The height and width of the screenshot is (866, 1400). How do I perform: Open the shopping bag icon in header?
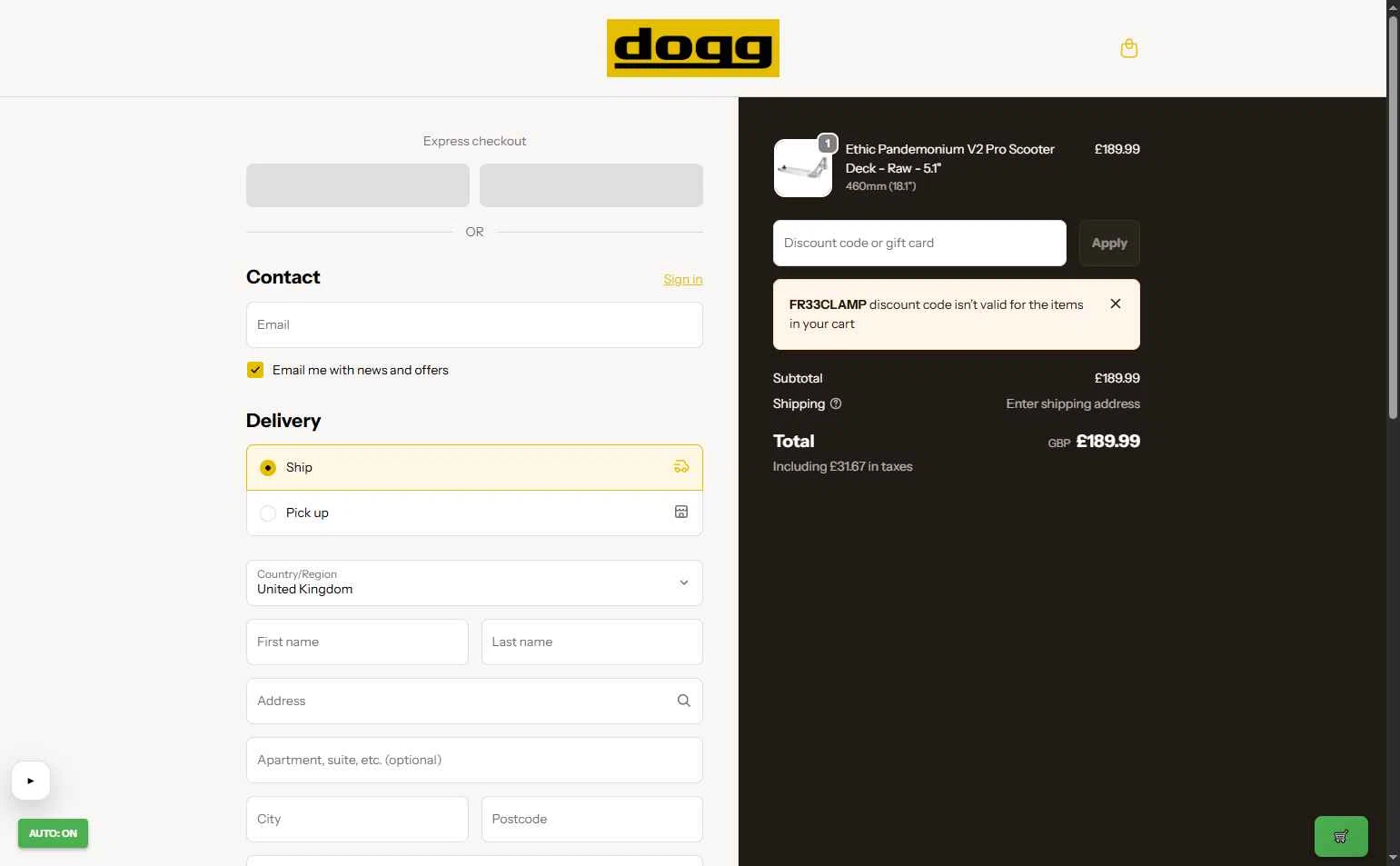(x=1129, y=48)
